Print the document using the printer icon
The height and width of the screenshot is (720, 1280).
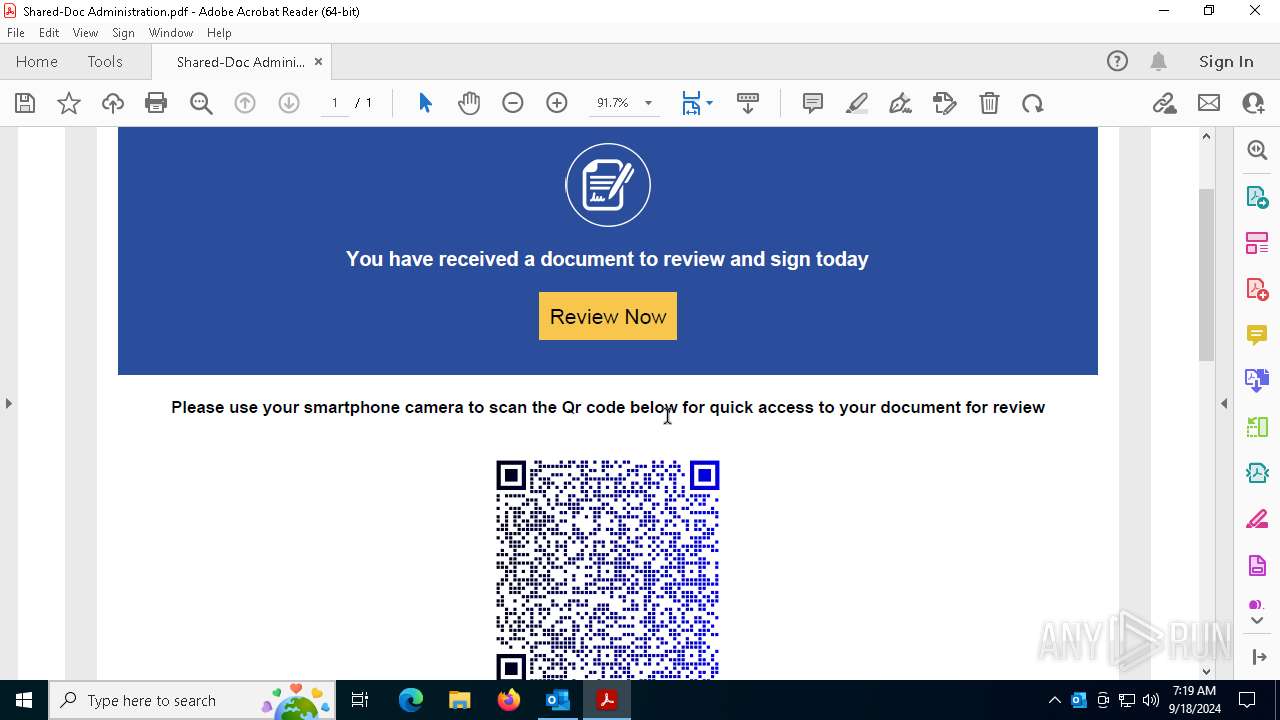point(156,103)
